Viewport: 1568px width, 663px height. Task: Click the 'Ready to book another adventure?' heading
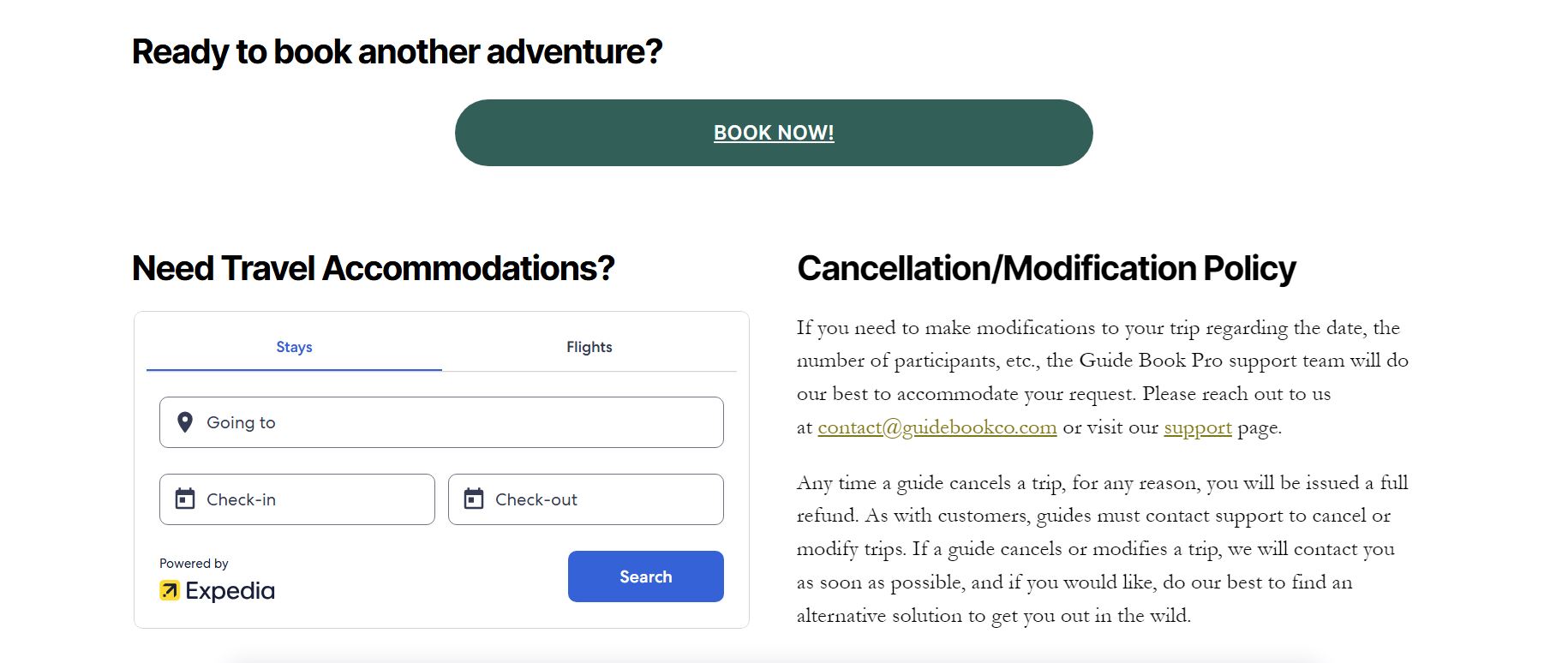click(x=397, y=51)
